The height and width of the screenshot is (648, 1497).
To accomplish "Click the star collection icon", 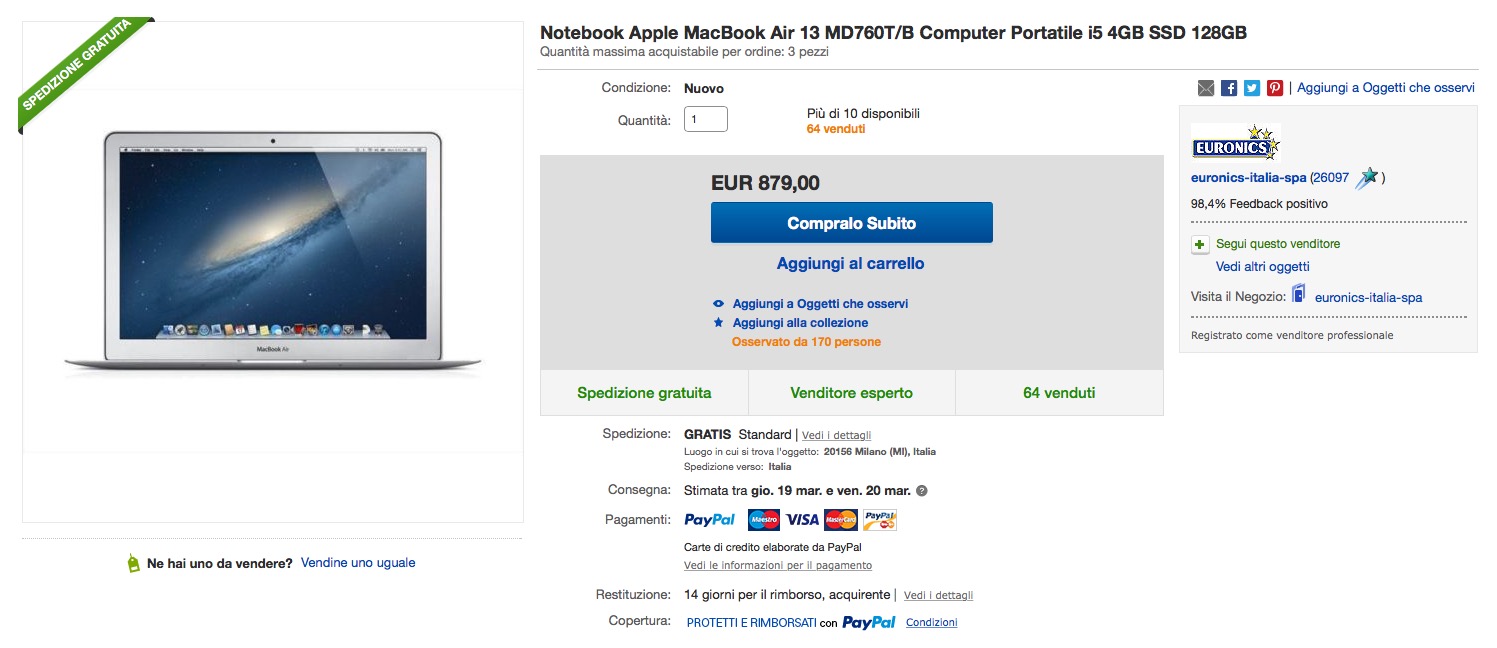I will tap(718, 323).
